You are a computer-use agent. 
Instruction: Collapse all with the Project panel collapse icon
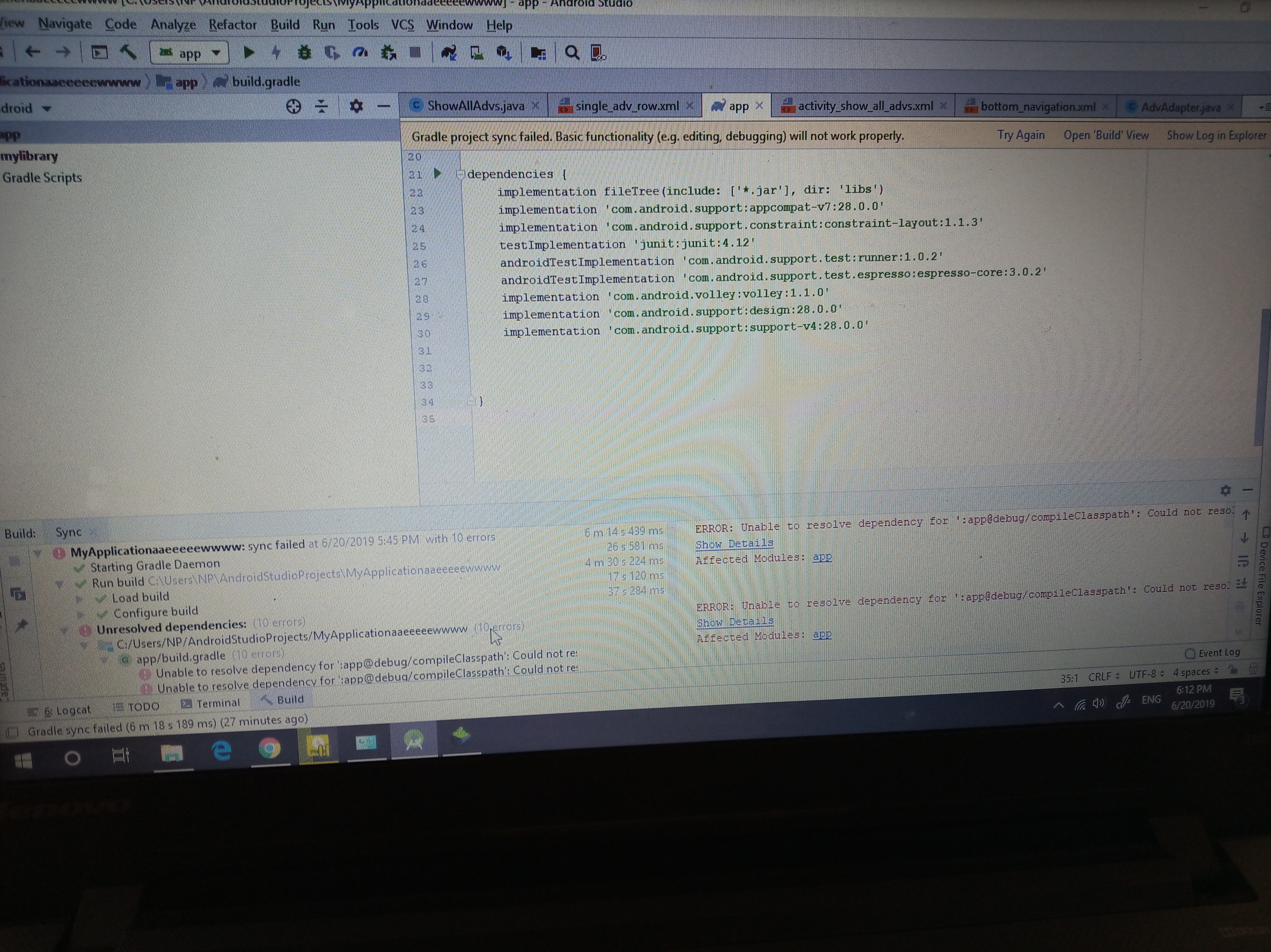coord(322,106)
